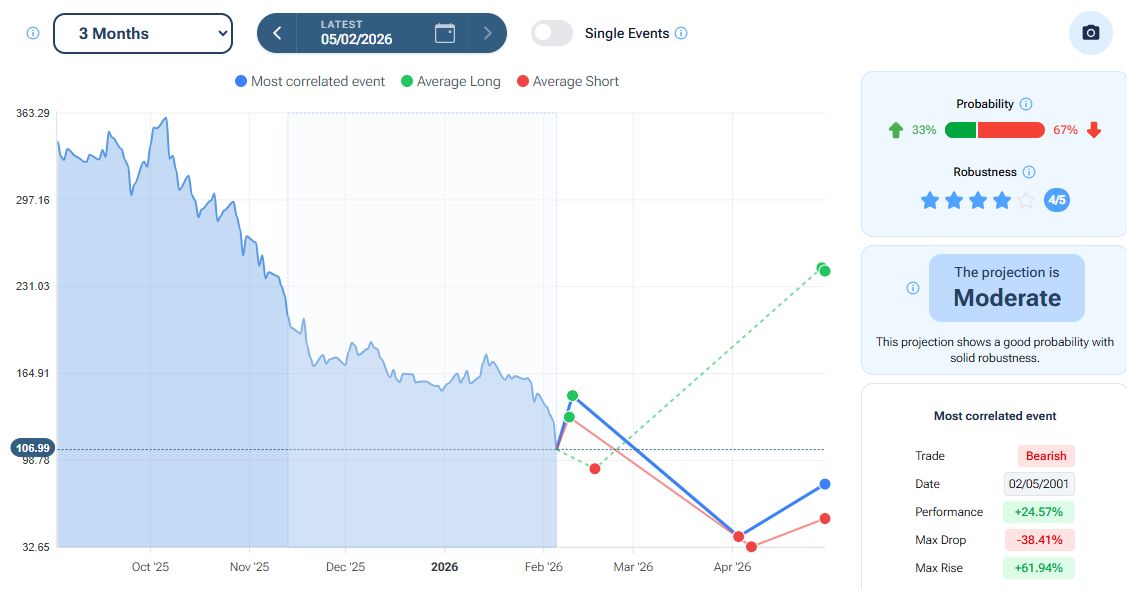Click the LATEST 05/02/2026 date field
The height and width of the screenshot is (590, 1127).
(x=356, y=33)
